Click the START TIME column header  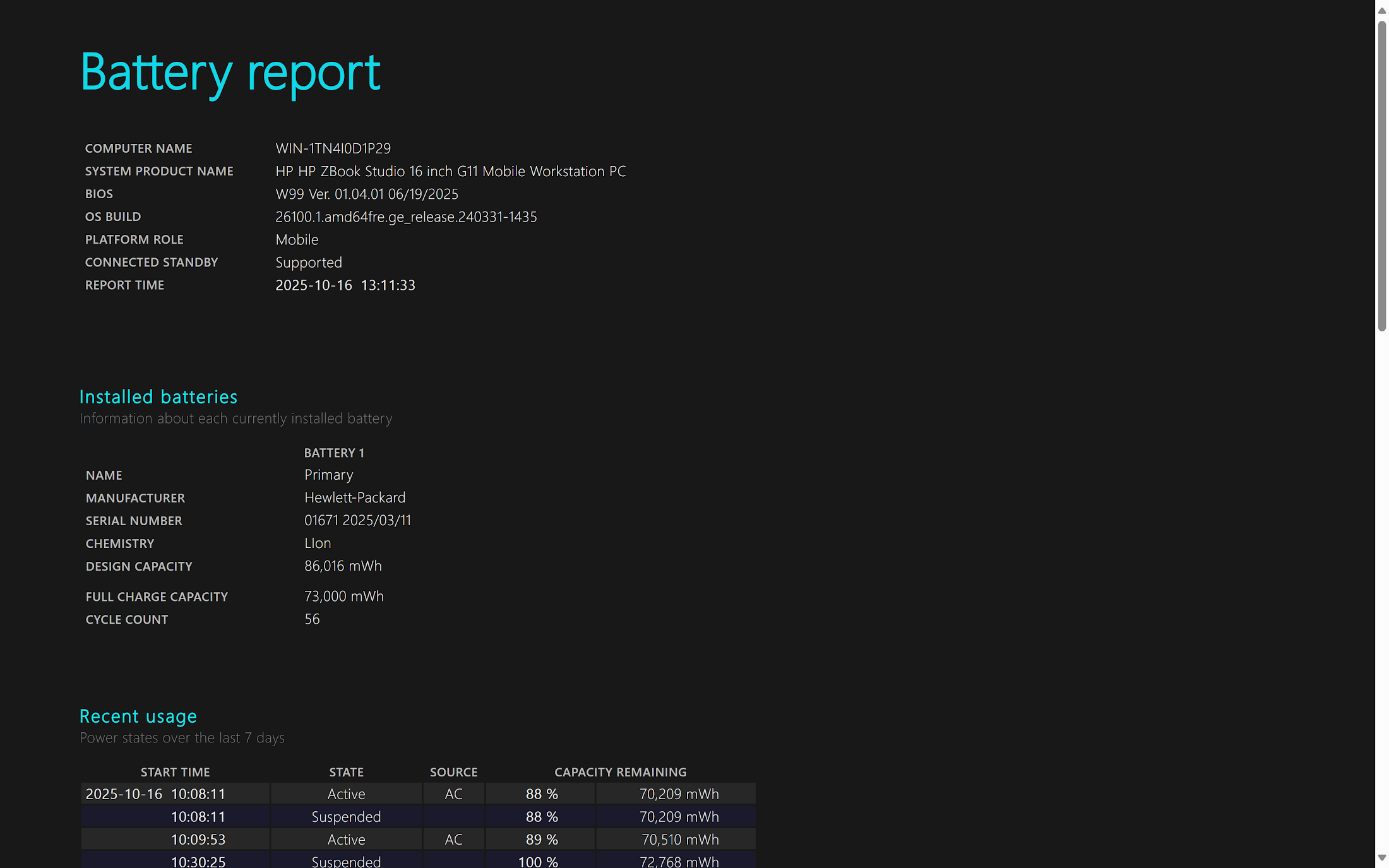click(176, 772)
